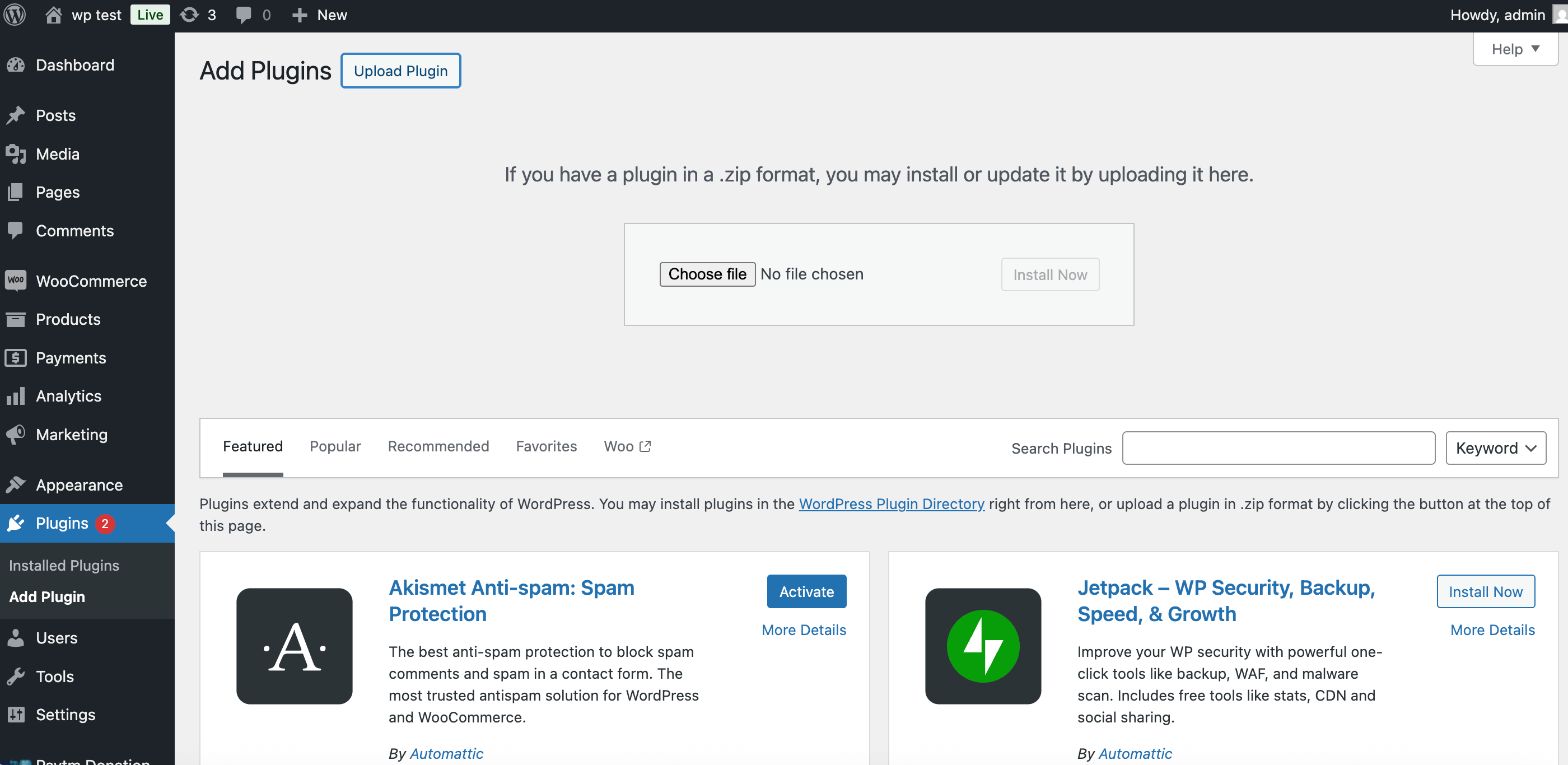Open the site home icon
This screenshot has height=765, width=1568.
click(x=54, y=15)
